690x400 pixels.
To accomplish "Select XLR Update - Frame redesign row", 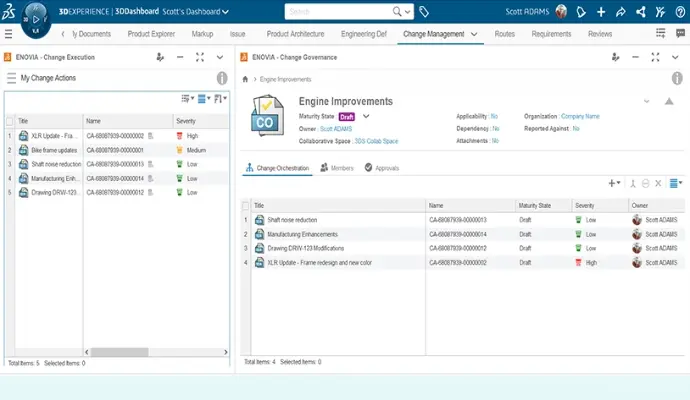I will coord(463,263).
